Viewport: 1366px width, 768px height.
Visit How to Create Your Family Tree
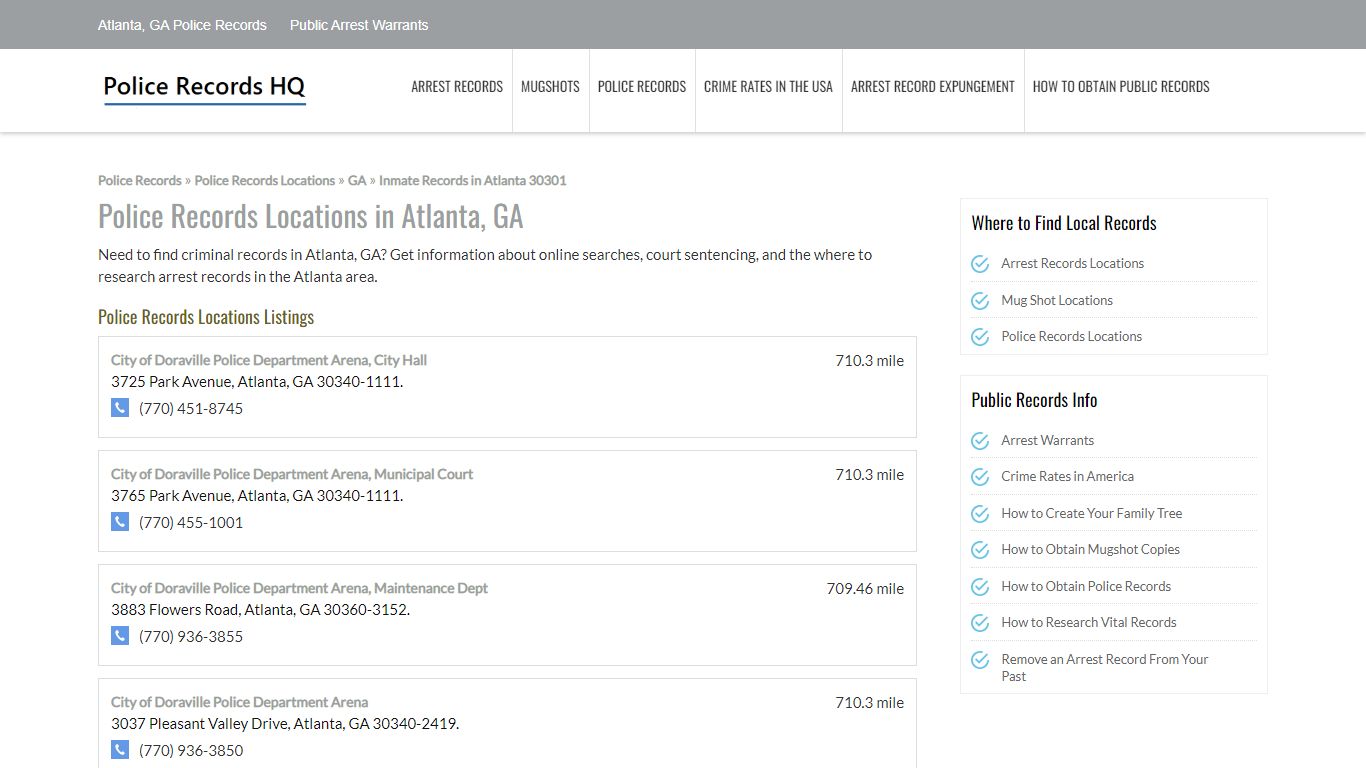pos(1092,513)
